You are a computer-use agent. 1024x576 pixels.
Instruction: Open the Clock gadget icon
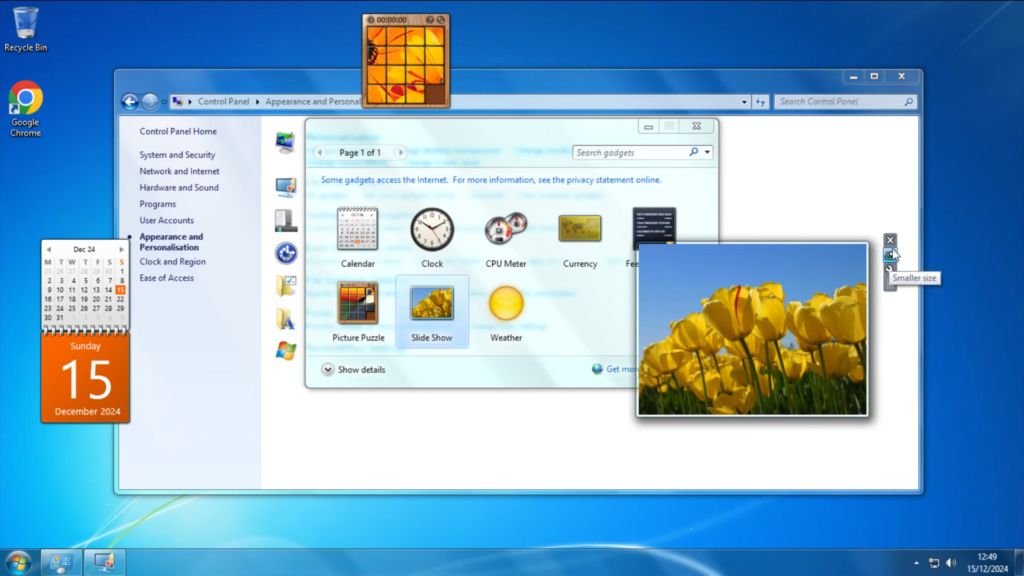(x=432, y=230)
